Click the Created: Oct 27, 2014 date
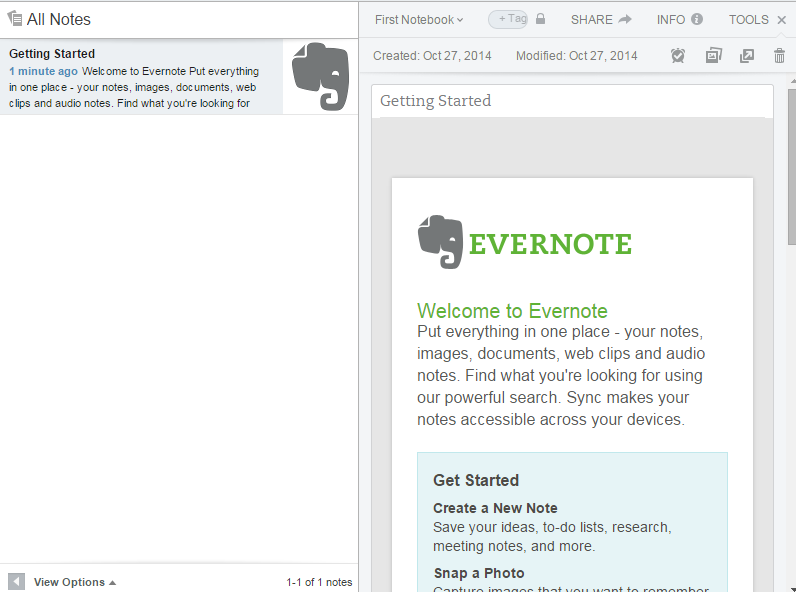The image size is (796, 592). click(432, 56)
